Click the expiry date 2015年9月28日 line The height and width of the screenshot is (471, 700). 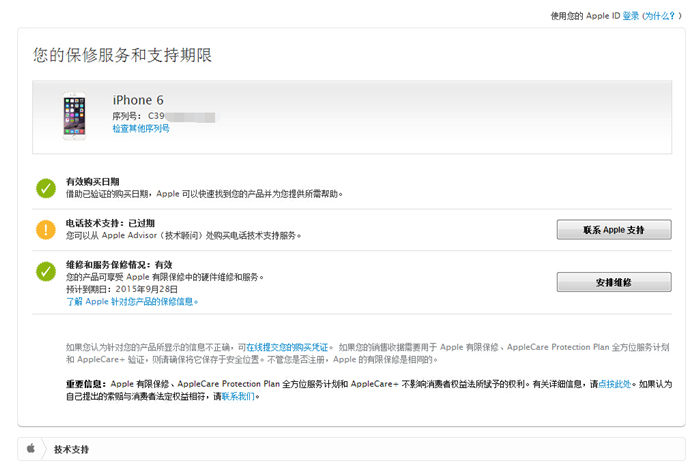pos(122,289)
